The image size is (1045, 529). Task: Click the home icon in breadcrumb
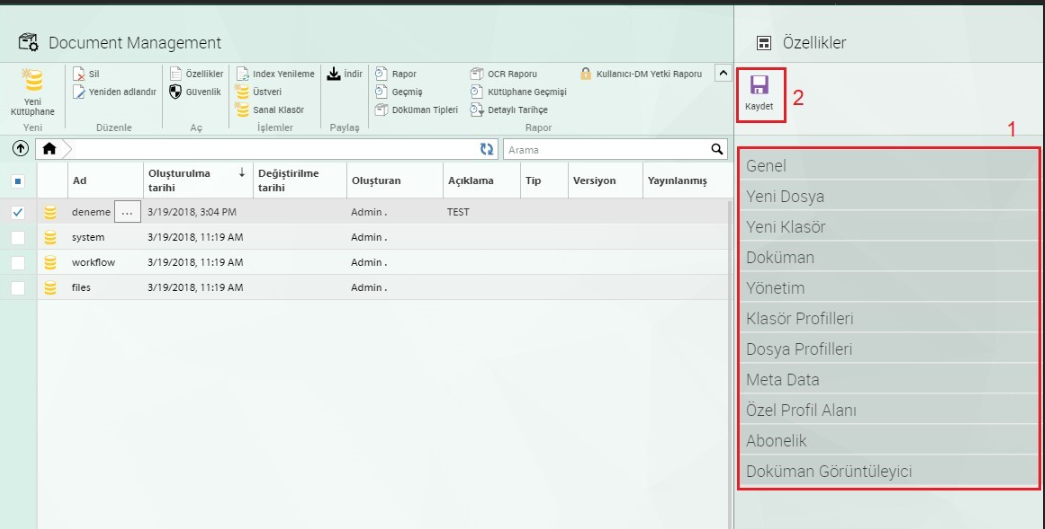tap(49, 149)
